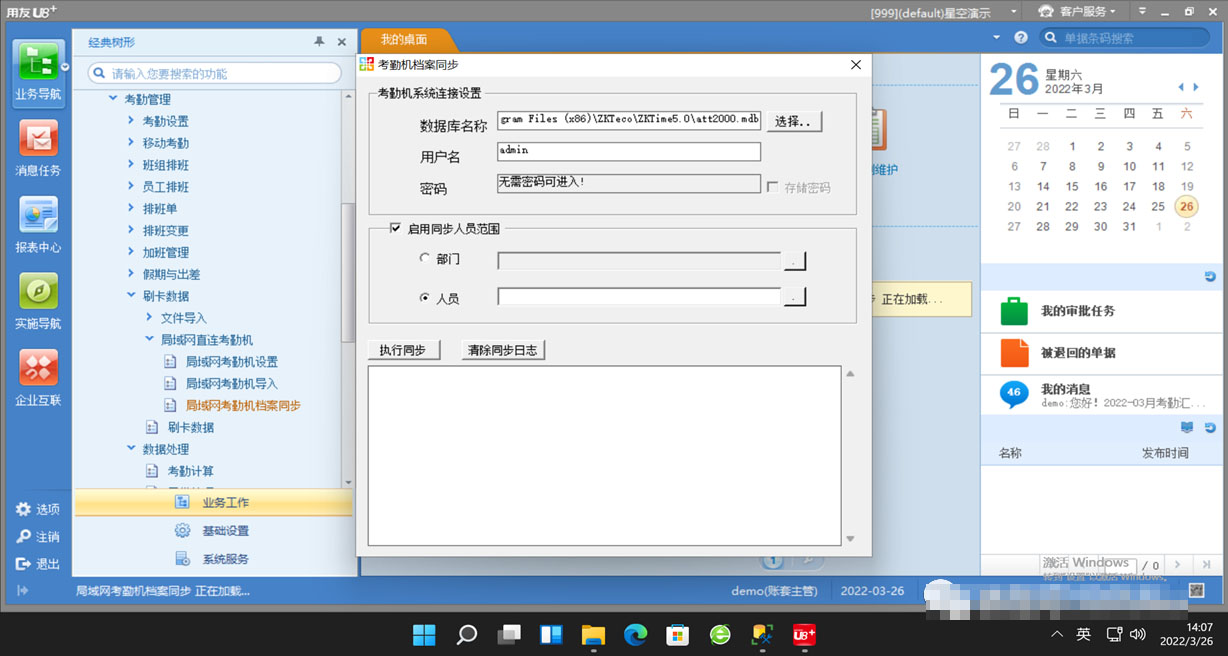Select the 人员 radio button
The image size is (1228, 656).
pyautogui.click(x=425, y=297)
